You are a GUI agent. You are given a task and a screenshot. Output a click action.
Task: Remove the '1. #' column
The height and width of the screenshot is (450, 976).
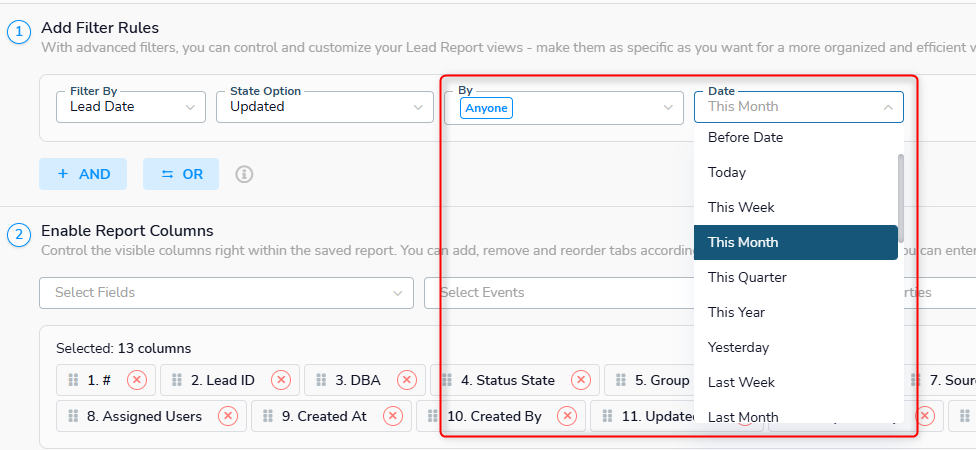point(137,380)
